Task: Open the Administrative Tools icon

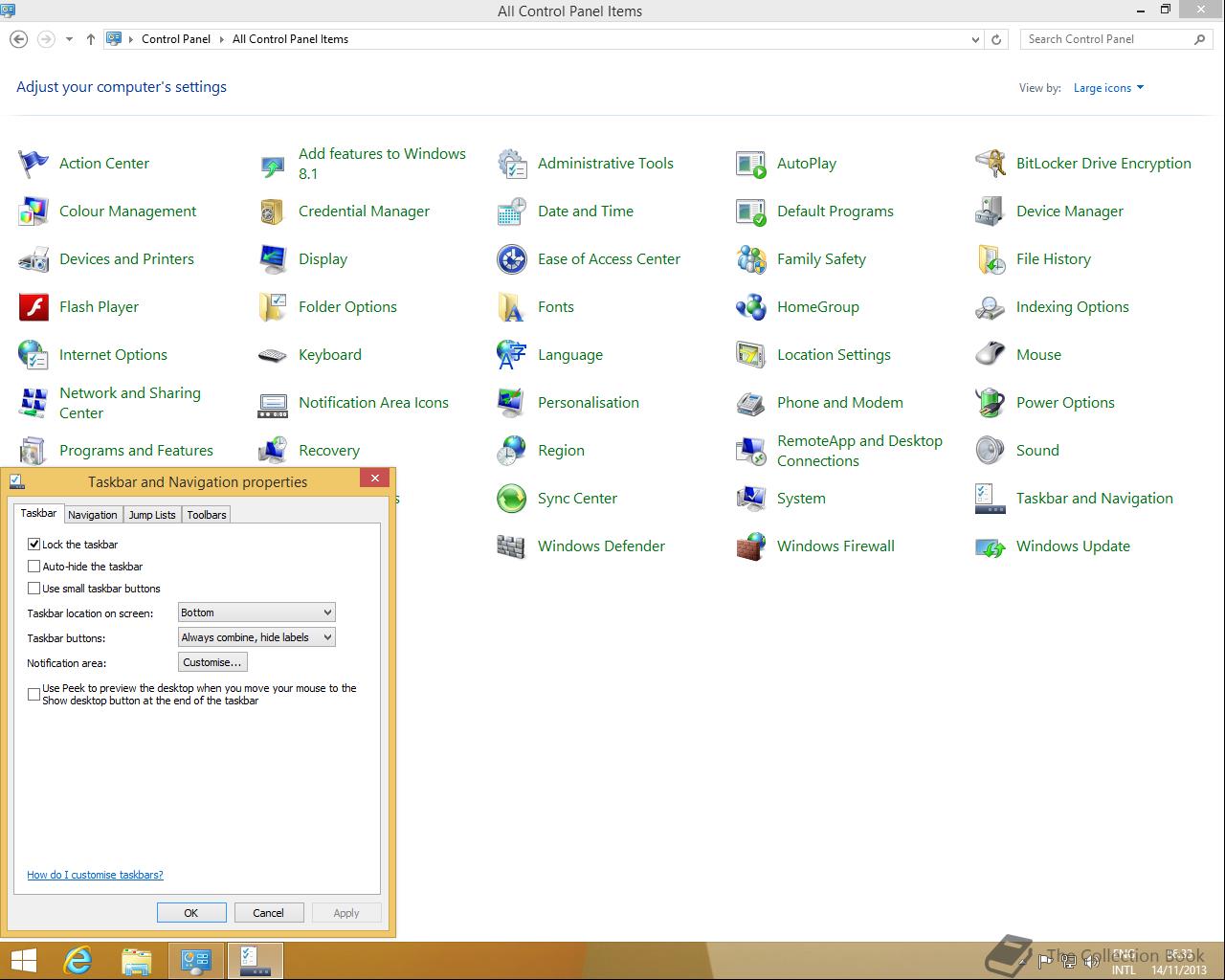Action: (x=512, y=164)
